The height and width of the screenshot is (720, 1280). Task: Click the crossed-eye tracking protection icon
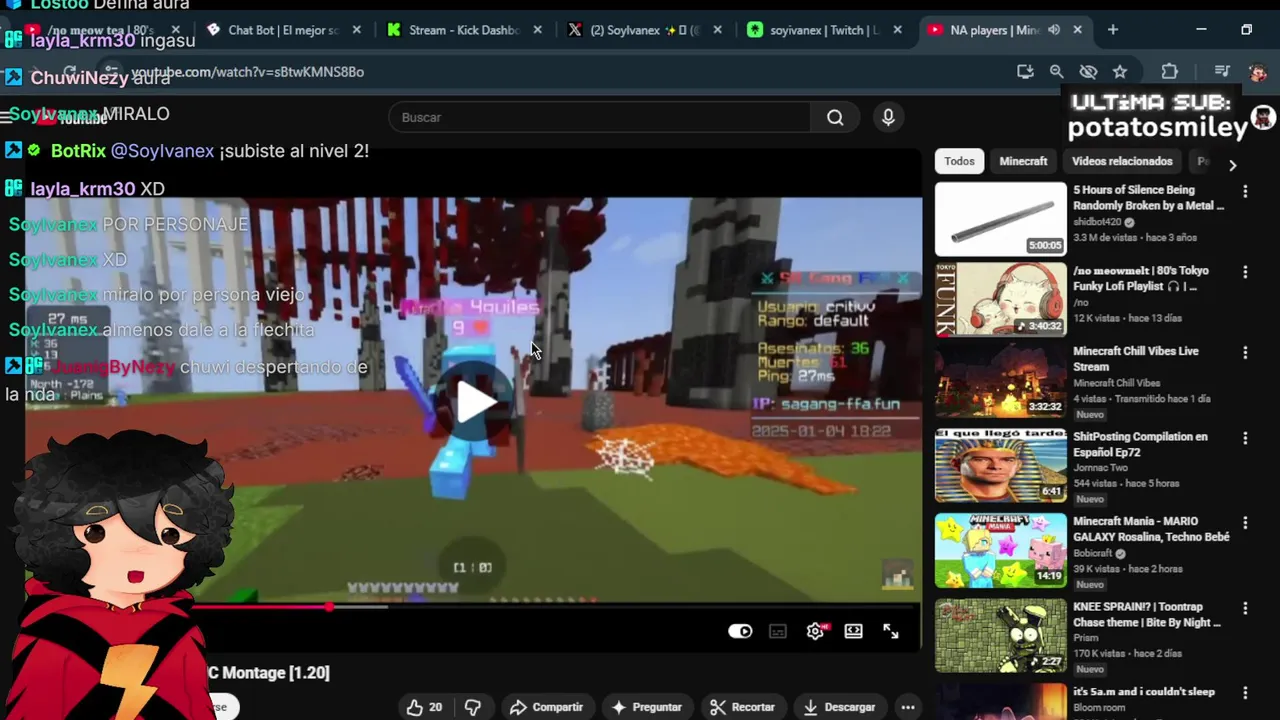1088,72
